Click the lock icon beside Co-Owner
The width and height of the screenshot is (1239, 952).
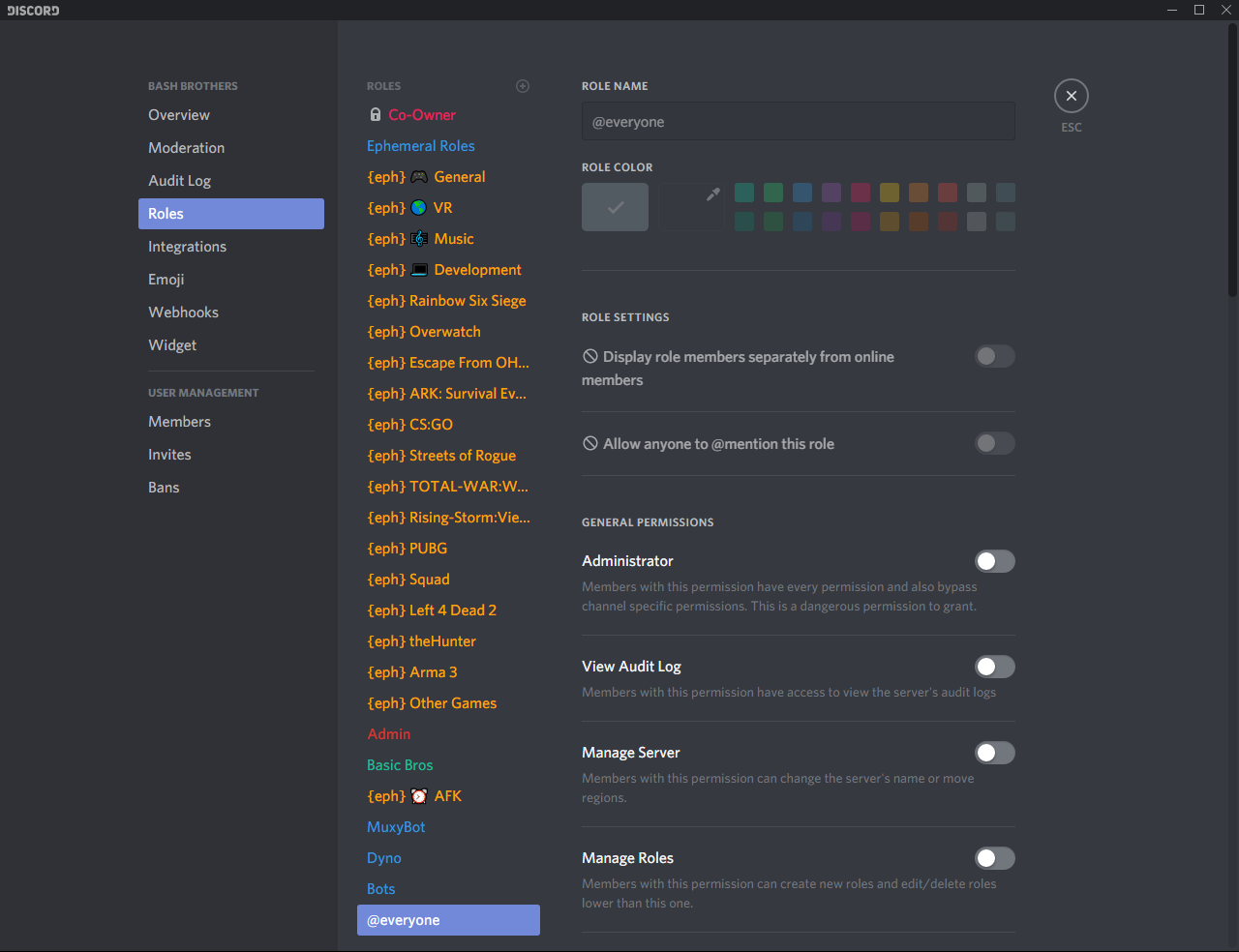pos(376,114)
